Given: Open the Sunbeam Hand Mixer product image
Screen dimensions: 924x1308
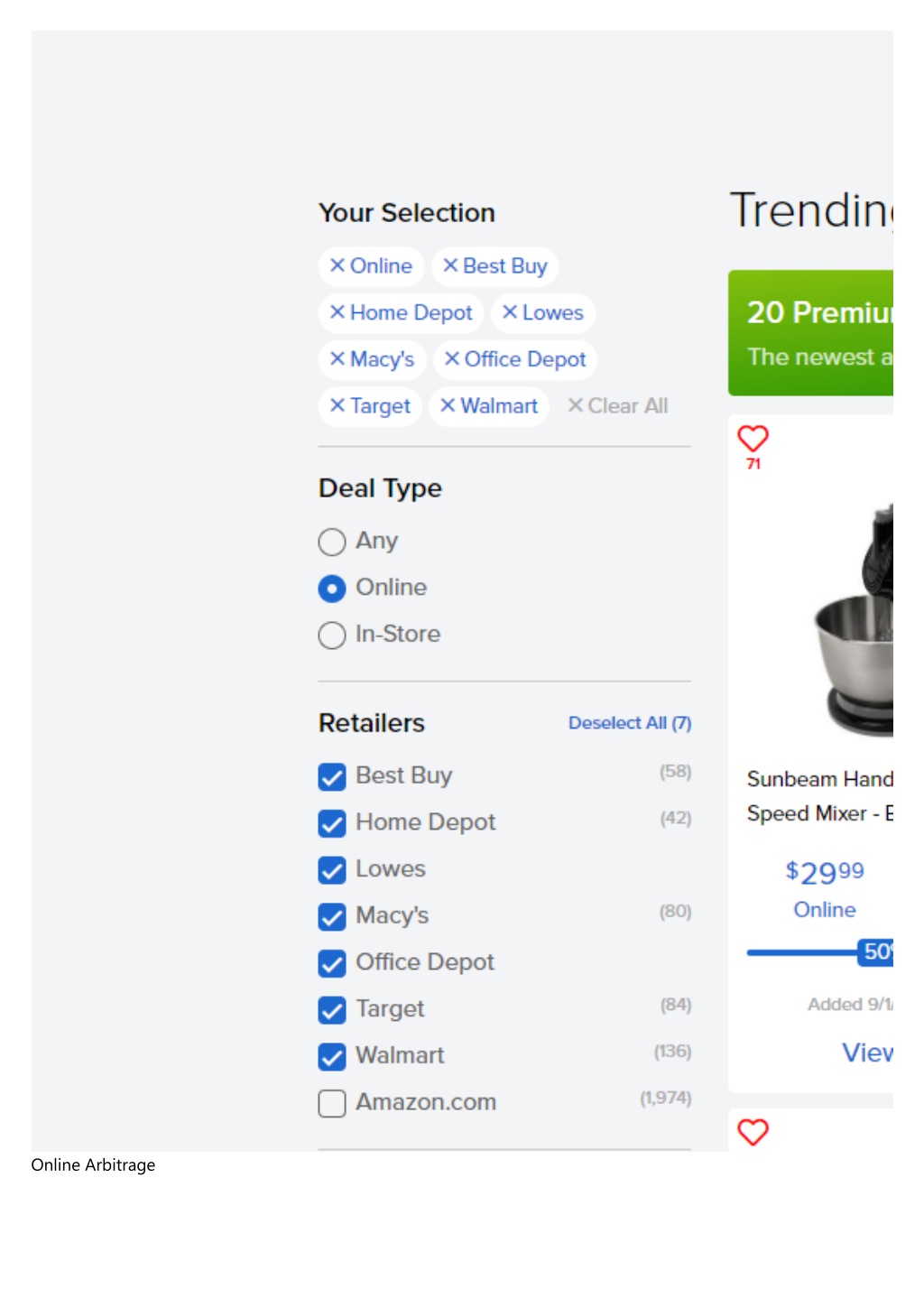Looking at the screenshot, I should (853, 621).
